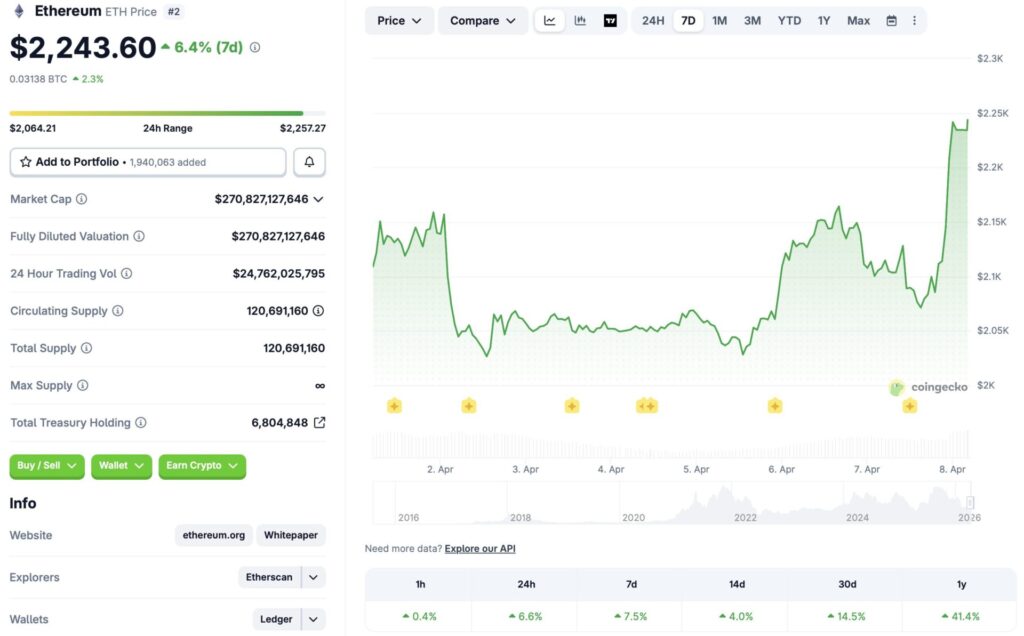This screenshot has width=1024, height=636.
Task: Open the Price dropdown
Action: tap(399, 19)
